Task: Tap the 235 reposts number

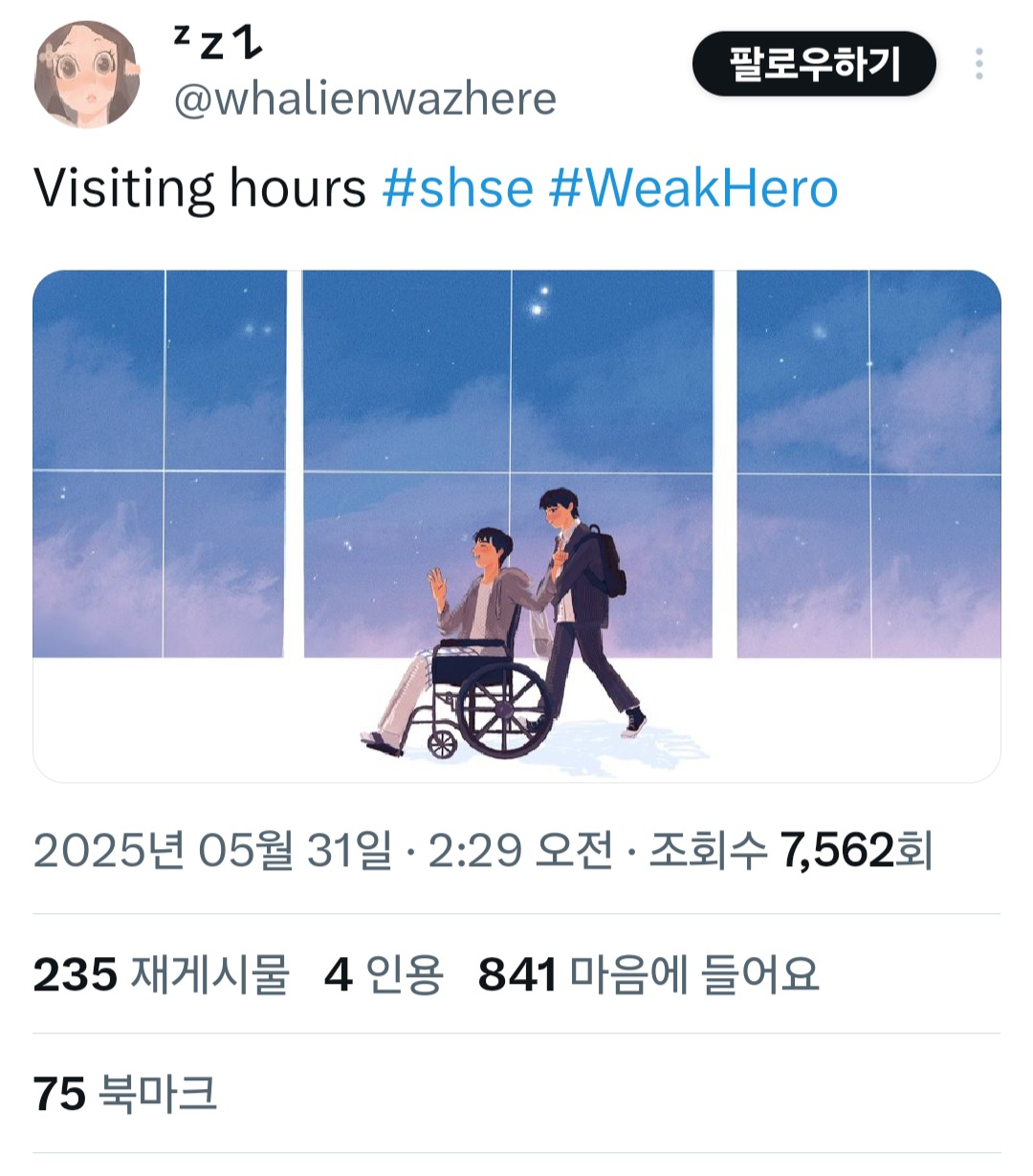Action: click(76, 975)
